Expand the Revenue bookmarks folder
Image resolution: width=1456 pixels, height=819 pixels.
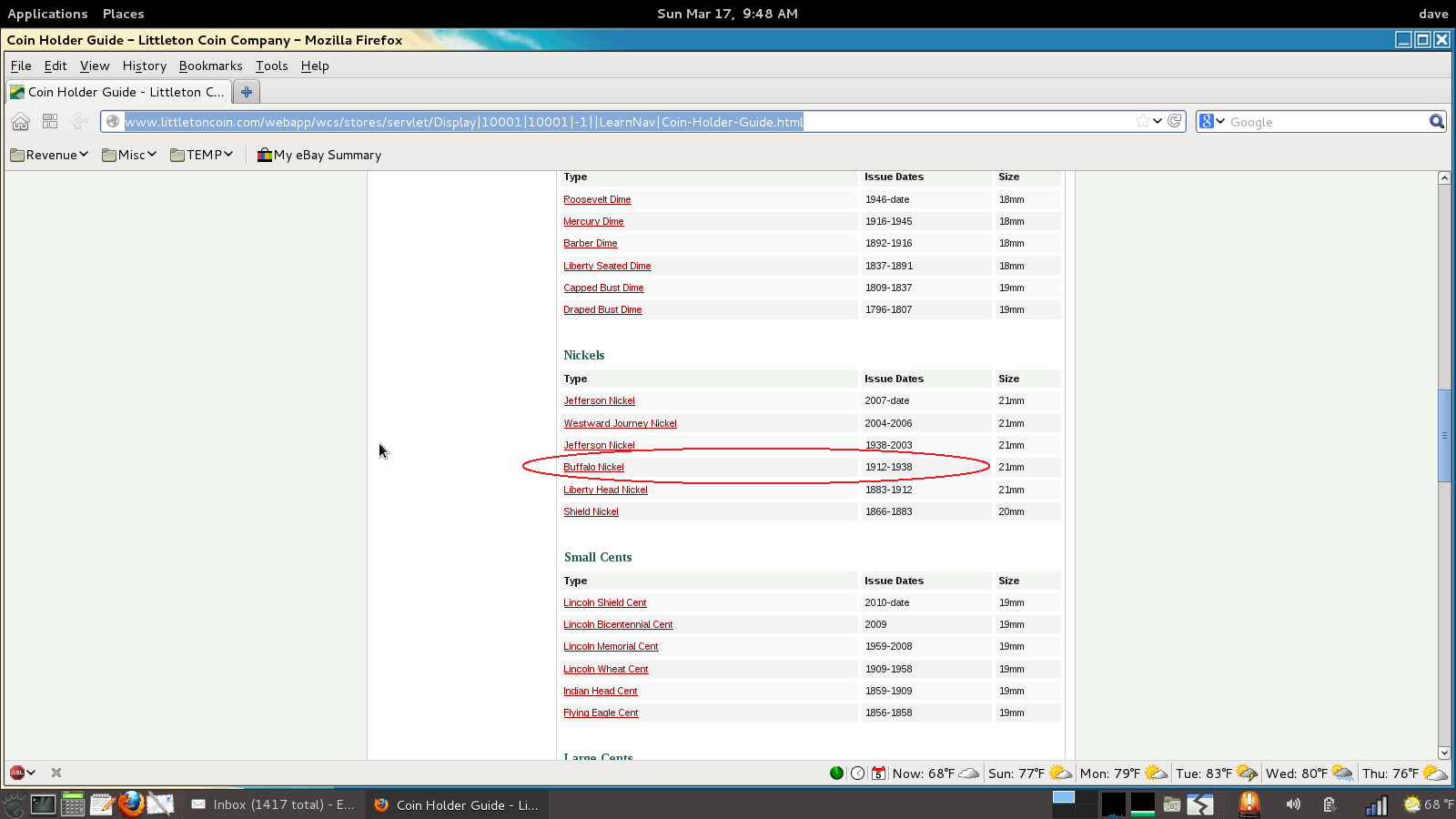click(49, 155)
